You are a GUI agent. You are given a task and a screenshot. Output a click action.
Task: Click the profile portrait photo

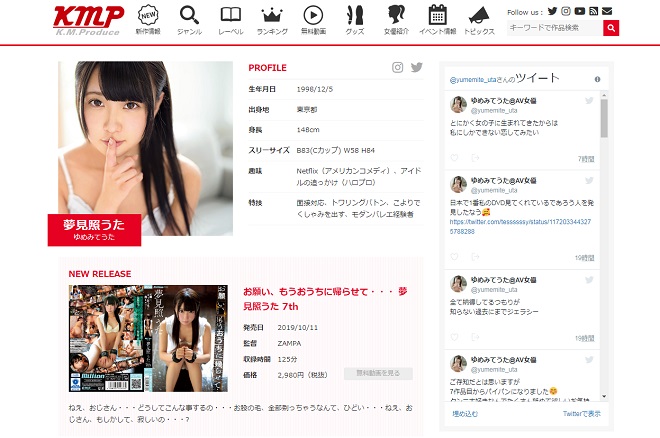point(145,148)
